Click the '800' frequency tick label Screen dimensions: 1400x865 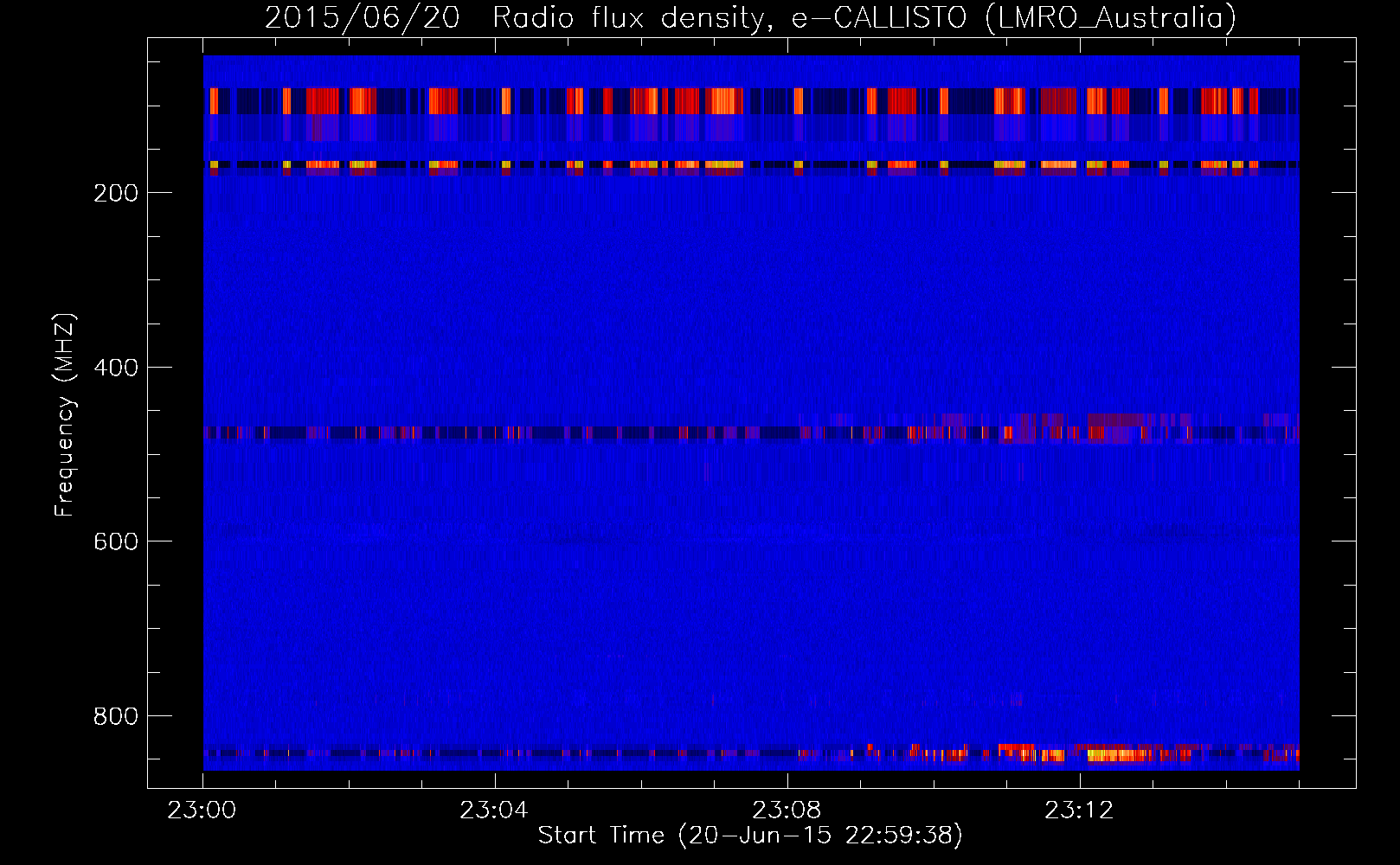(x=116, y=716)
